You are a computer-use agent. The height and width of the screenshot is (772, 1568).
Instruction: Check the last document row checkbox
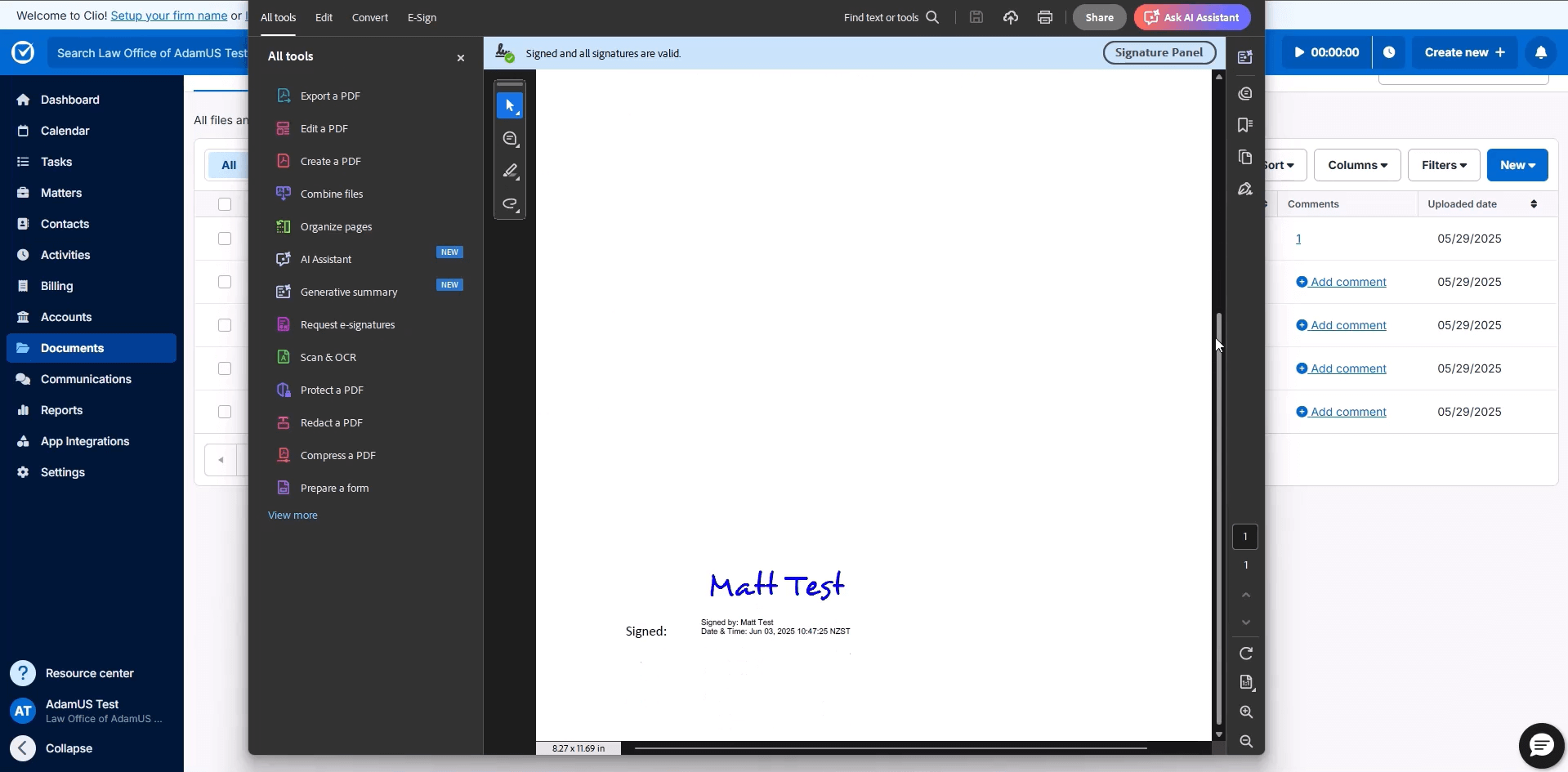tap(225, 412)
